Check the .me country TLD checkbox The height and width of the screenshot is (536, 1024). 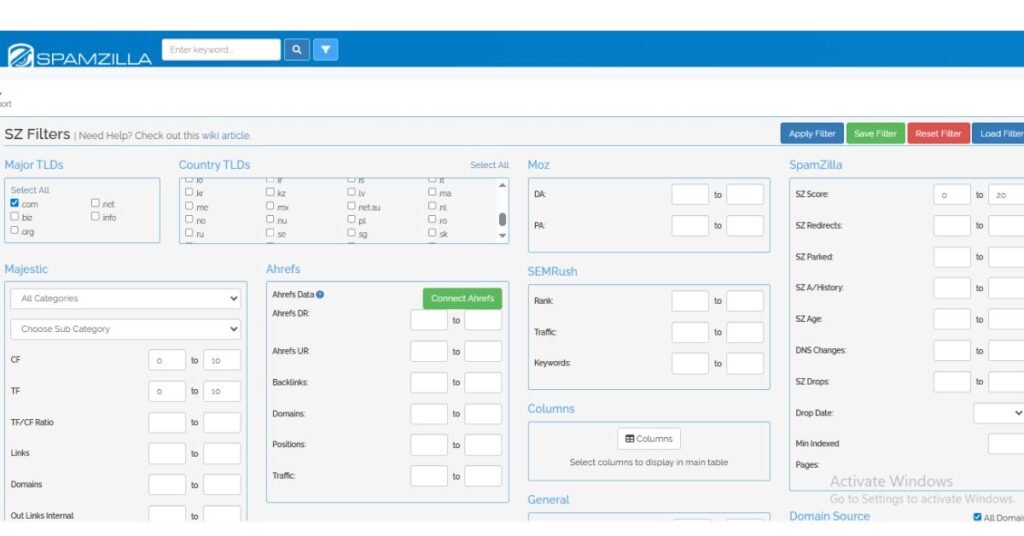coord(189,206)
